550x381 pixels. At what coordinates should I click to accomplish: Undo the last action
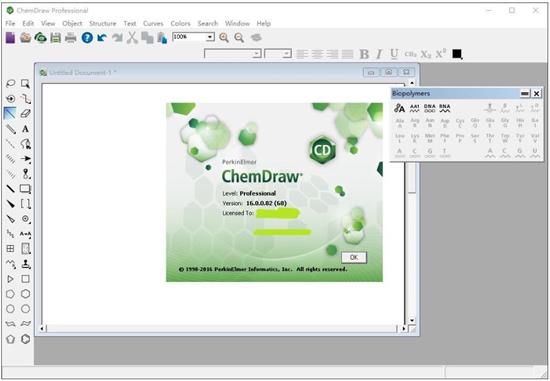pyautogui.click(x=102, y=37)
